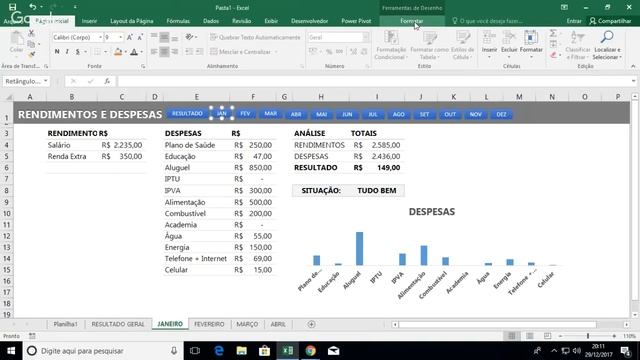Click the Inserir cells icon
This screenshot has width=640, height=360.
coord(489,38)
